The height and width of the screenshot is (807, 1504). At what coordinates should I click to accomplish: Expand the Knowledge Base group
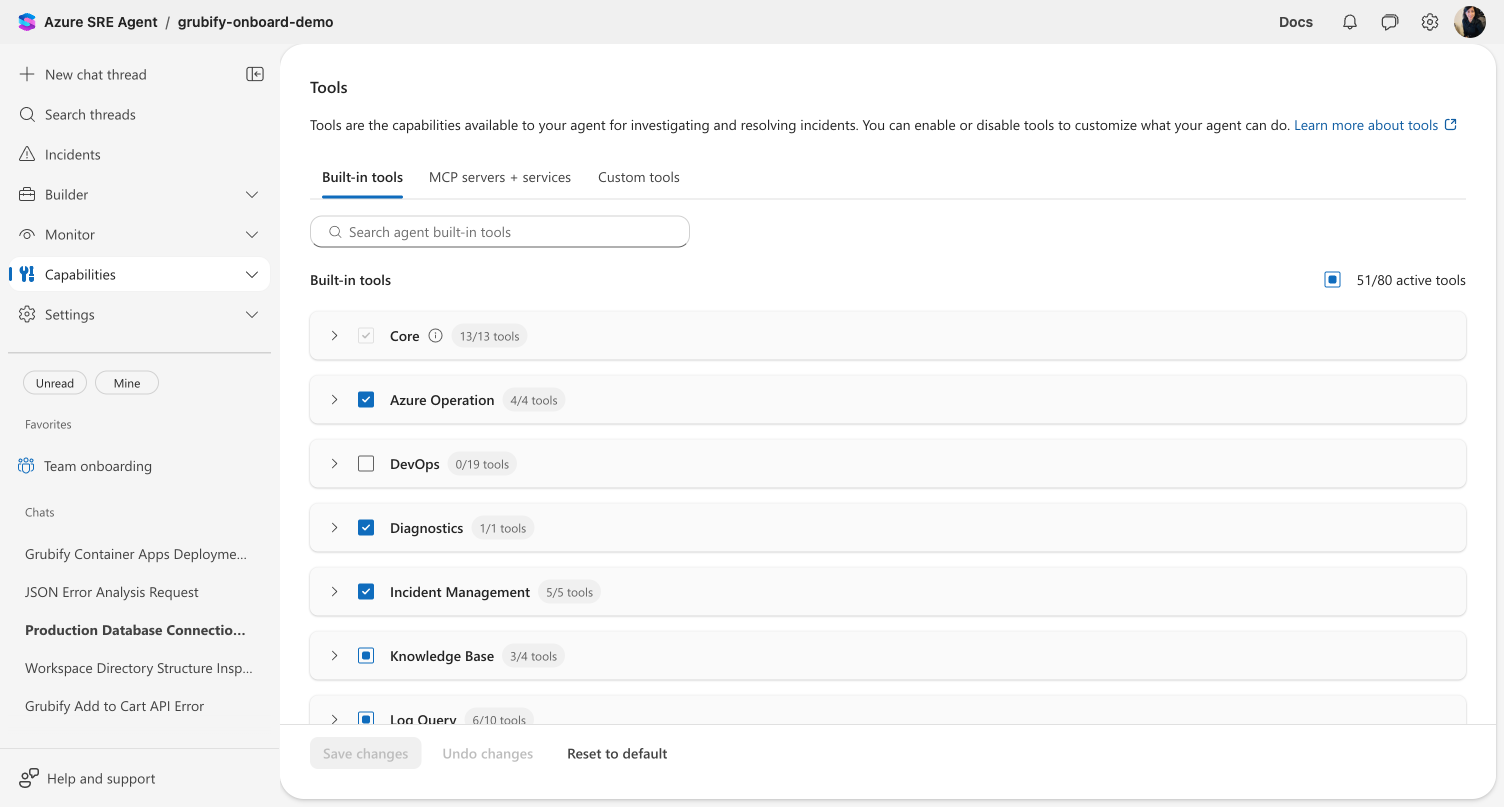(335, 656)
